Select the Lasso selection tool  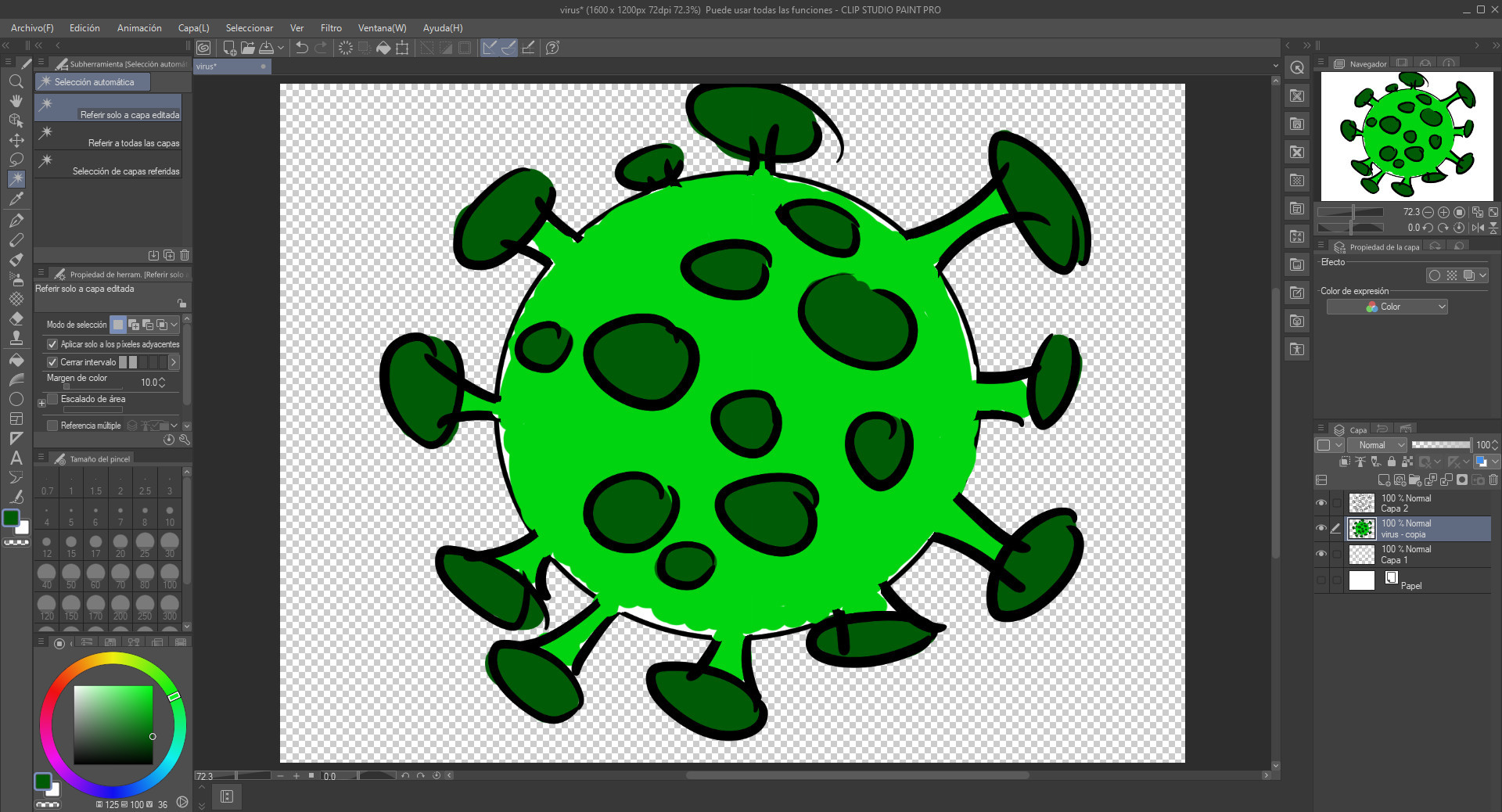16,160
